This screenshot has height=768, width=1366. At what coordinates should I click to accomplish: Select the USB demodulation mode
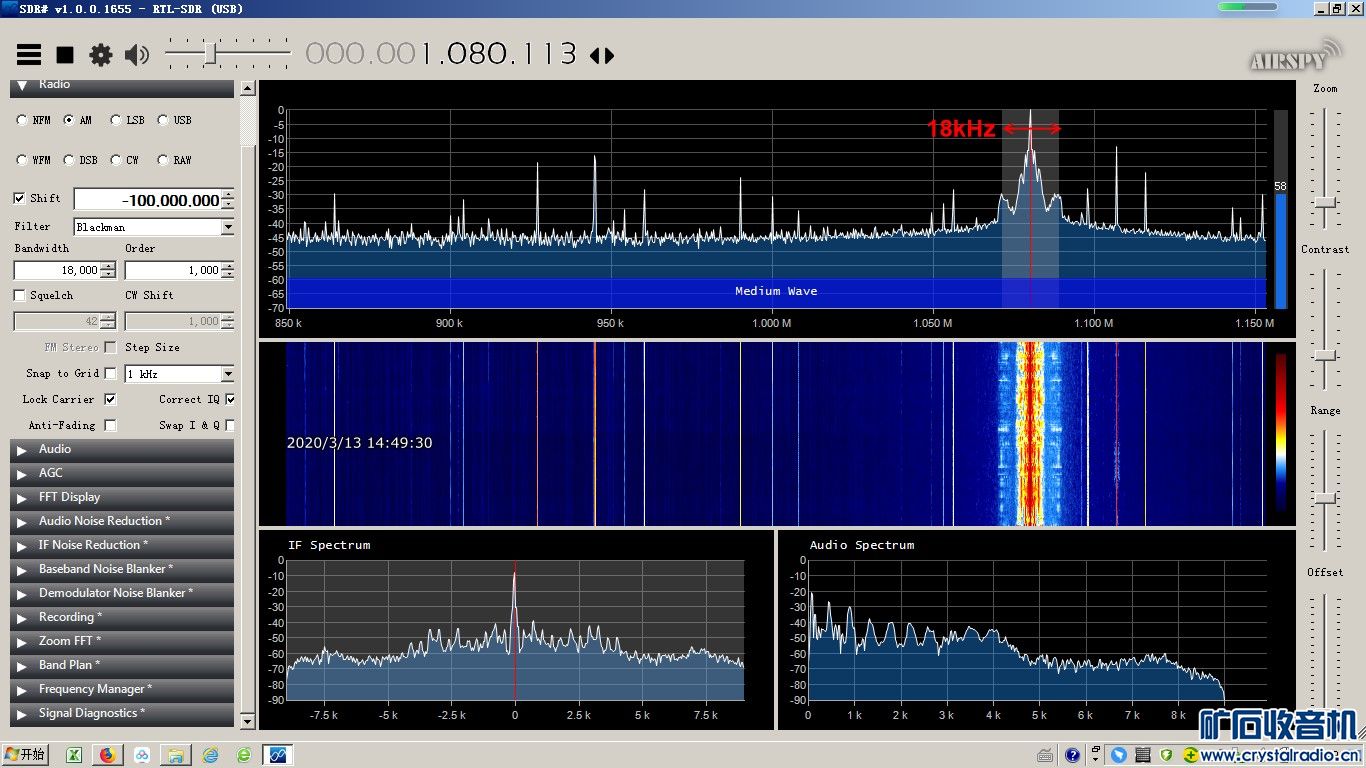coord(163,120)
